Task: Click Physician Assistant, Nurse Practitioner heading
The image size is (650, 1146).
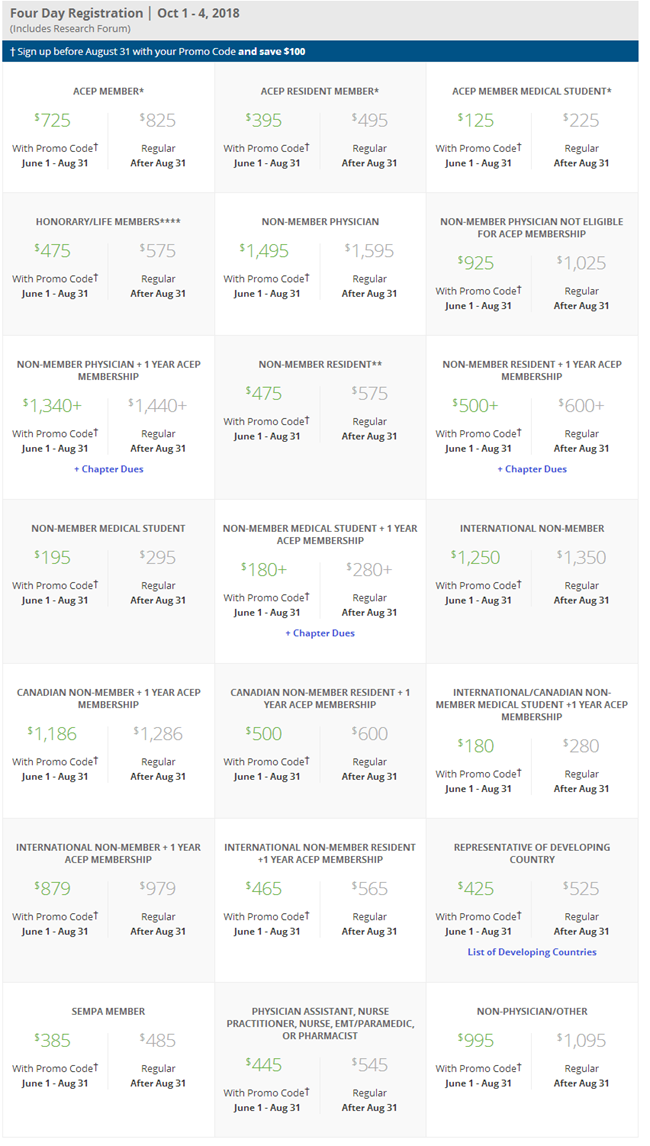Action: pyautogui.click(x=320, y=1023)
